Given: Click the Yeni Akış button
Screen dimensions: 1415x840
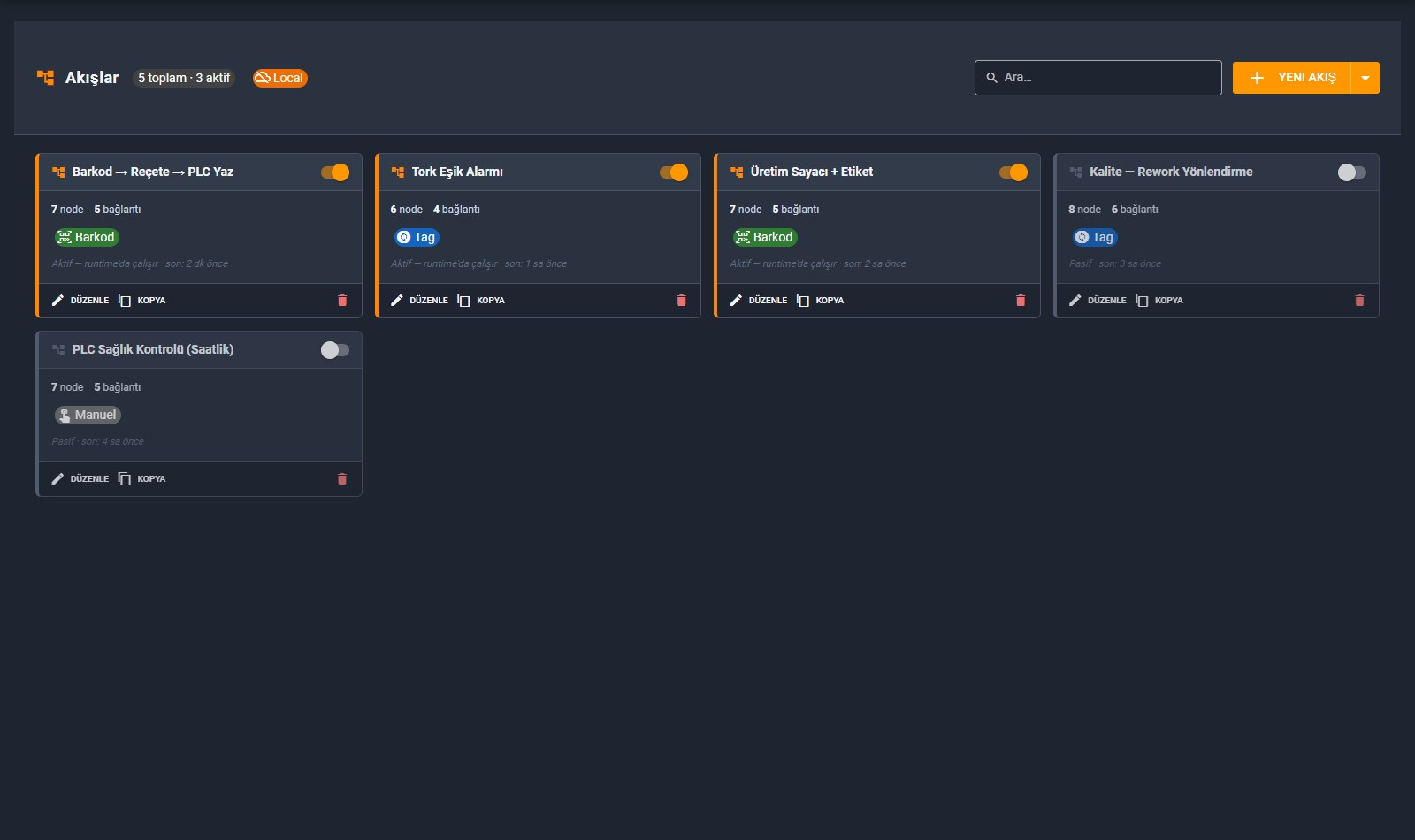Looking at the screenshot, I should pyautogui.click(x=1292, y=78).
